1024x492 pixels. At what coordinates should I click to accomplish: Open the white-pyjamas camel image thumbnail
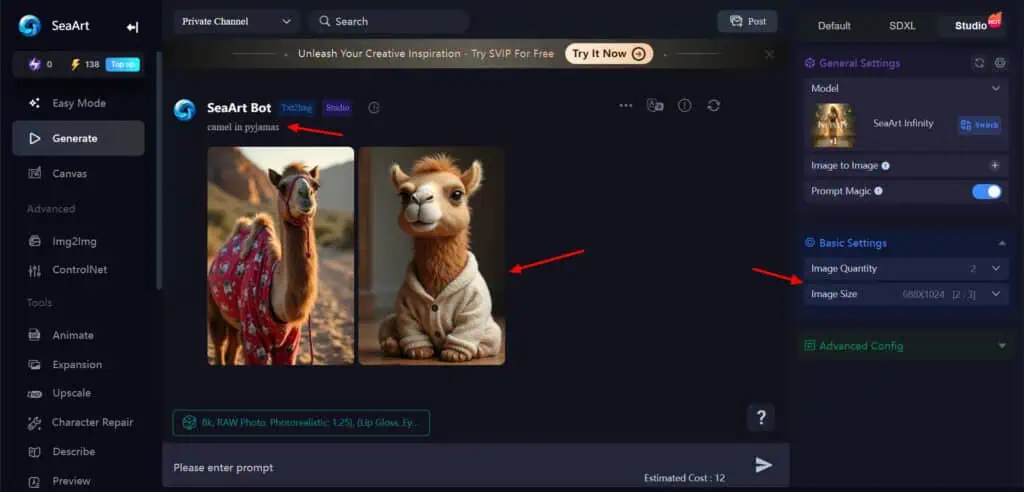(x=431, y=256)
